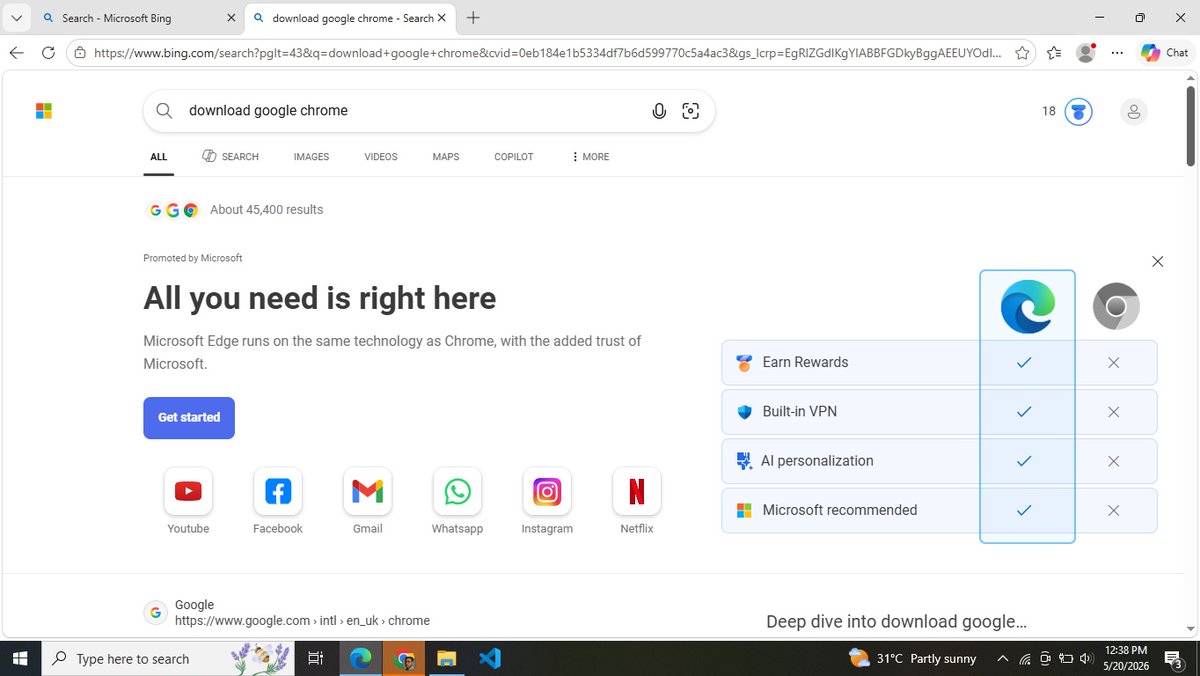Open the Youtube shortcut icon
1200x676 pixels.
[x=188, y=491]
